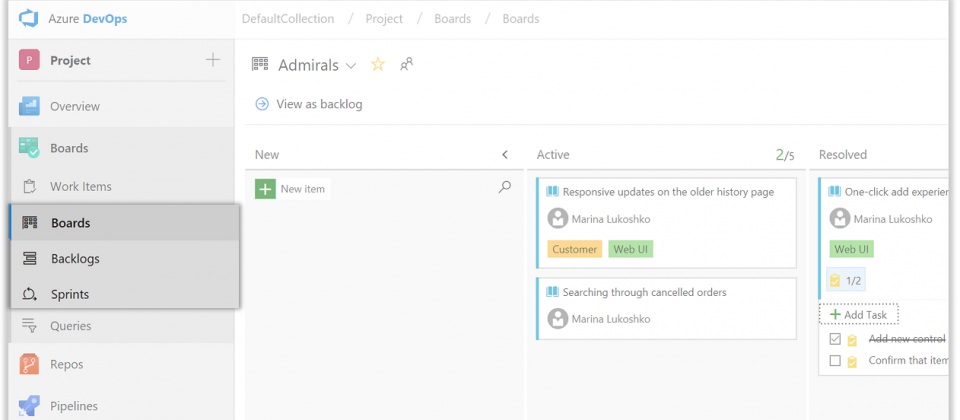Viewport: 960px width, 420px height.
Task: Open team members icon next to Admirals
Action: click(x=407, y=64)
